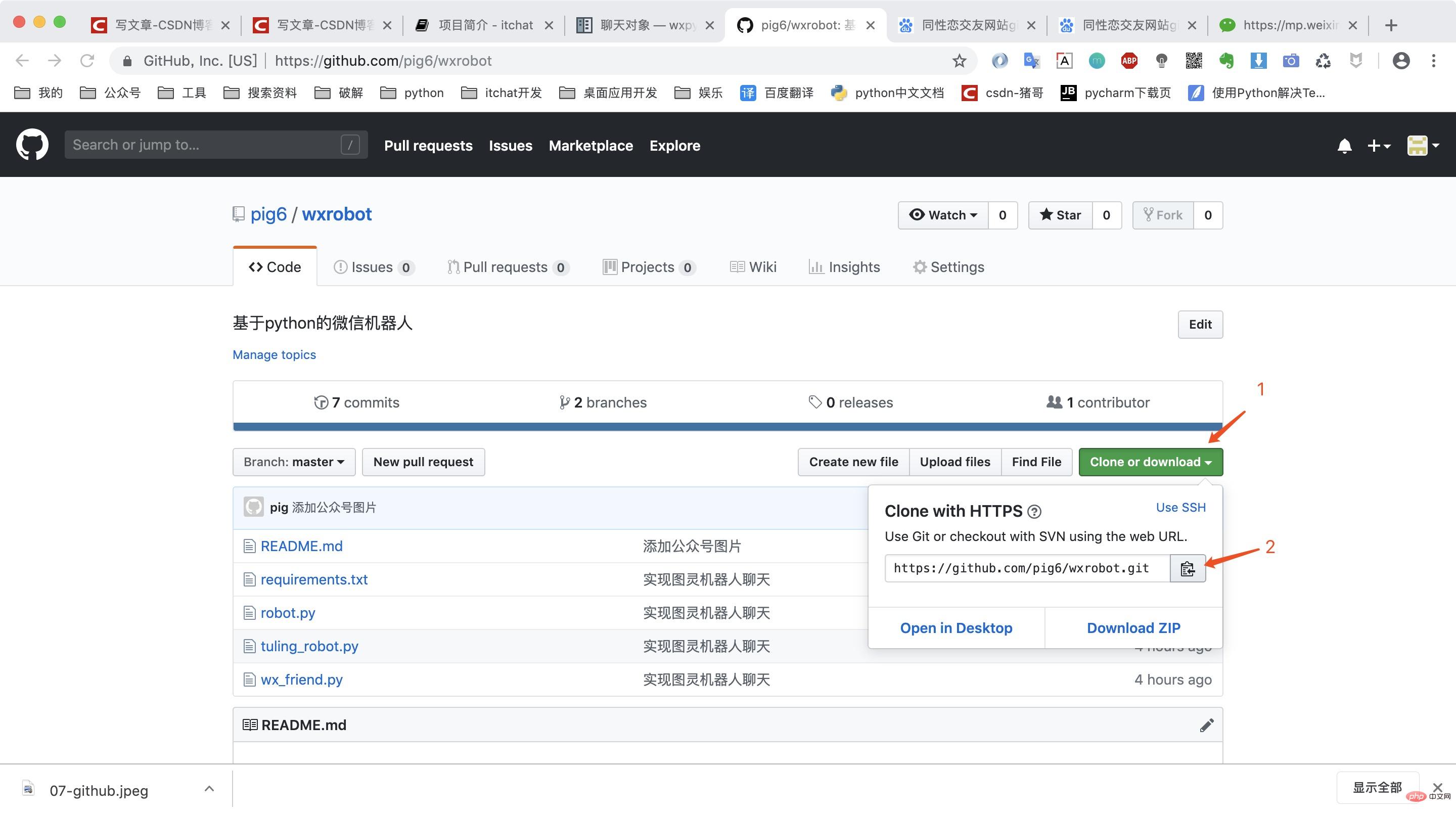The image size is (1456, 813).
Task: Click the GitHub Octocat logo
Action: coord(32,144)
